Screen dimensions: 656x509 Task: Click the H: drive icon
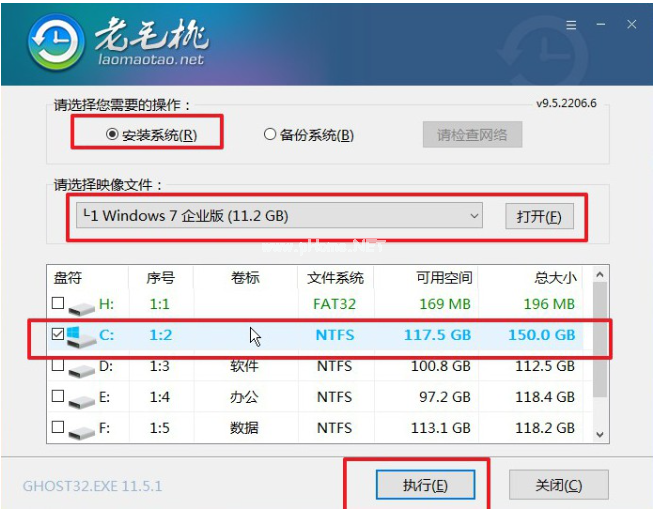point(82,305)
